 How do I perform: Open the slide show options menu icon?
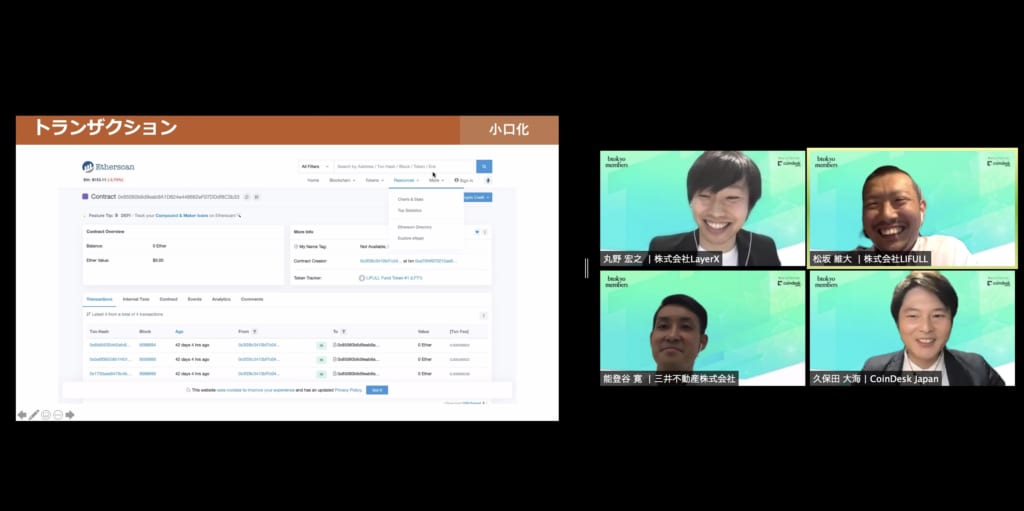click(x=58, y=415)
